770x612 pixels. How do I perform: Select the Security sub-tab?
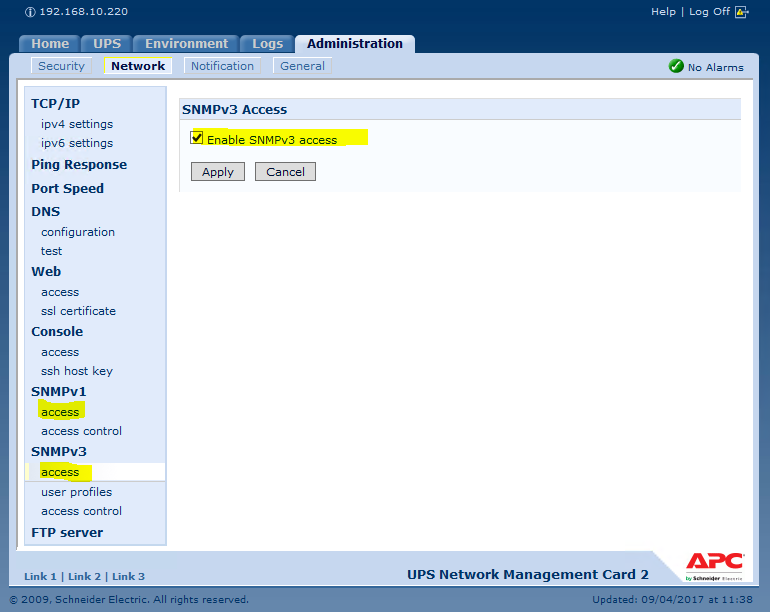tap(61, 66)
